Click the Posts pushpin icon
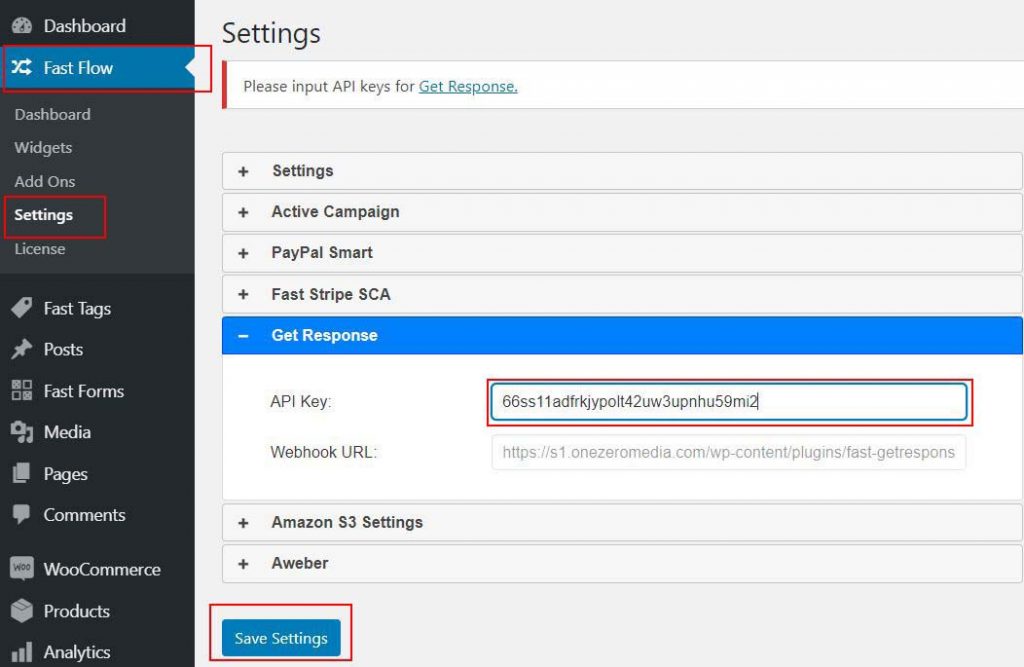Image resolution: width=1024 pixels, height=667 pixels. coord(22,349)
